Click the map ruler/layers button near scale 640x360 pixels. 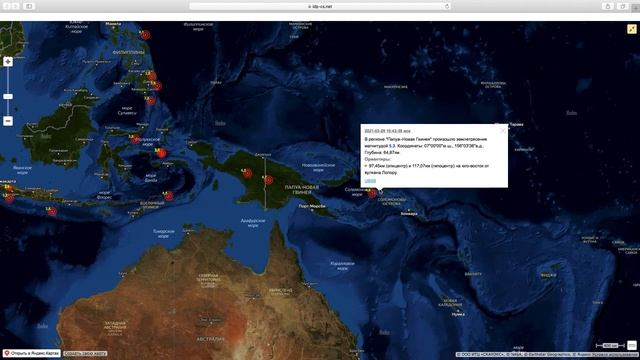click(632, 345)
